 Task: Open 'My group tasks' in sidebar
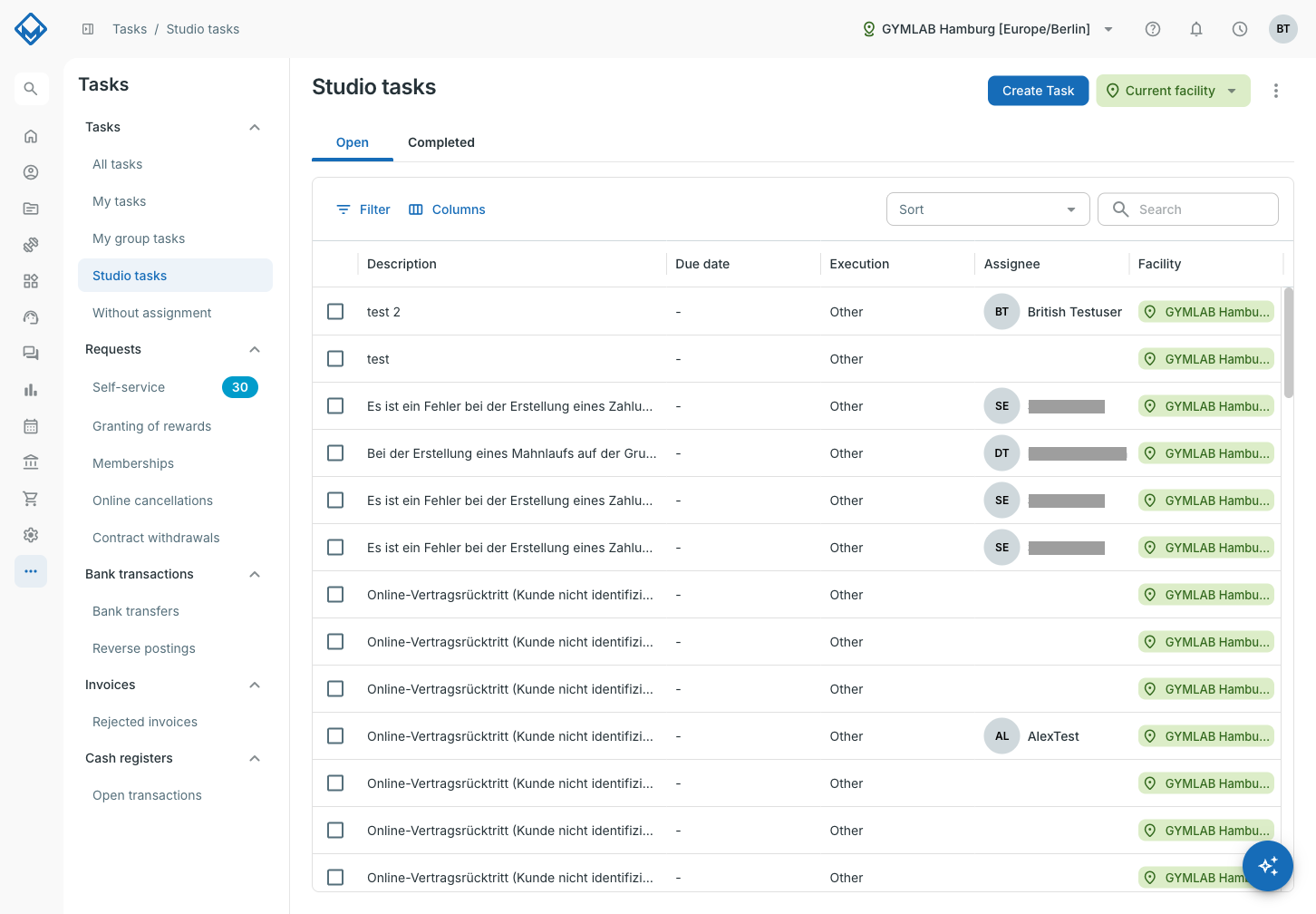pos(139,238)
